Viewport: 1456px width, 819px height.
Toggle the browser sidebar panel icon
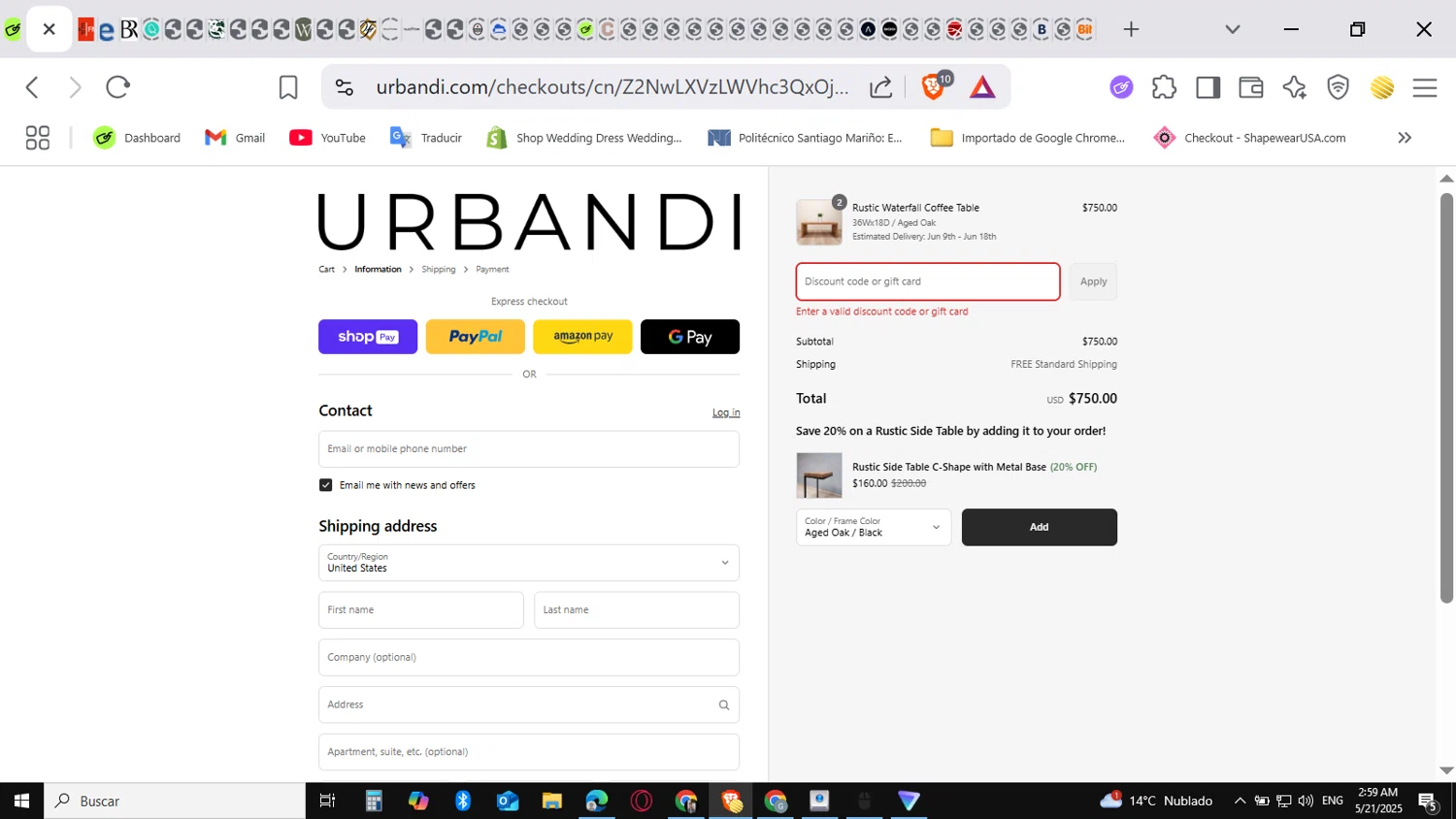[1208, 87]
